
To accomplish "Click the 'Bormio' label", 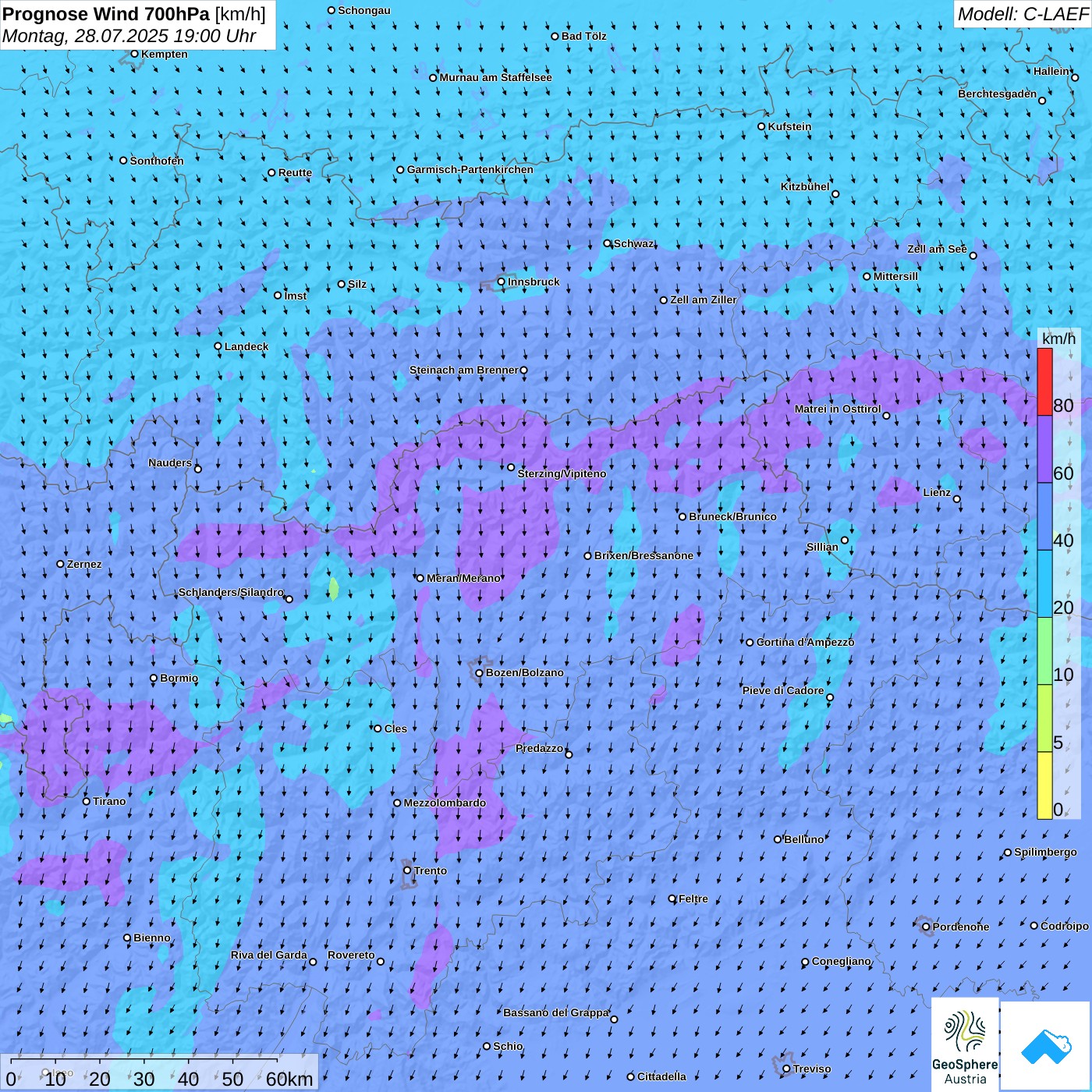I will coord(179,678).
